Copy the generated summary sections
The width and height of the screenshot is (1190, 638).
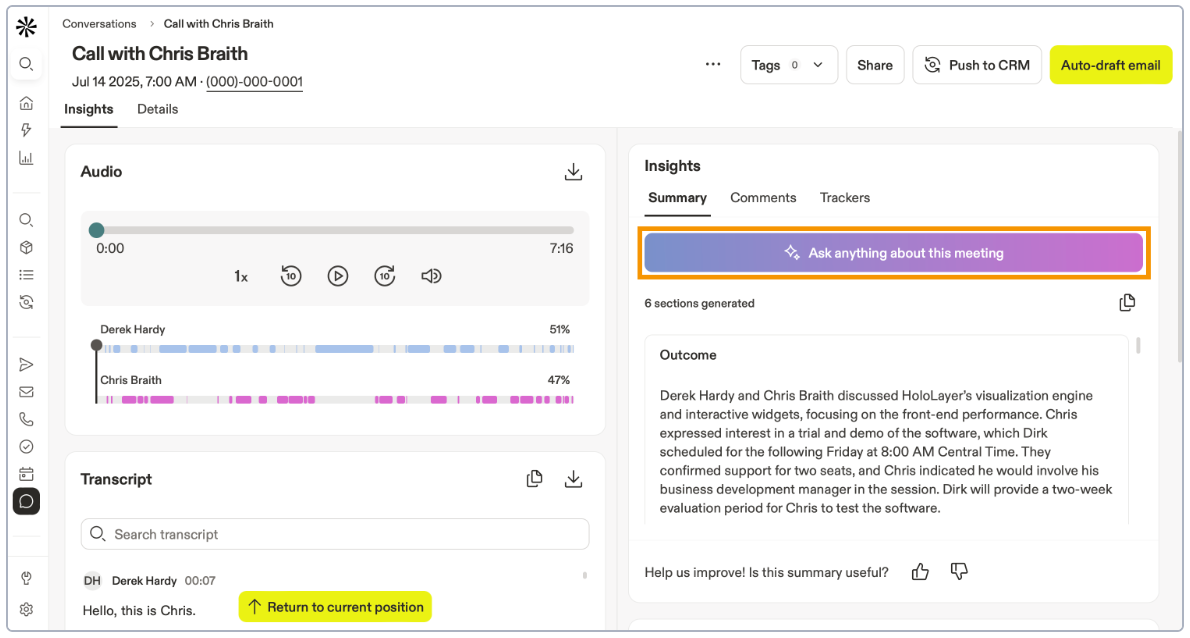point(1127,302)
